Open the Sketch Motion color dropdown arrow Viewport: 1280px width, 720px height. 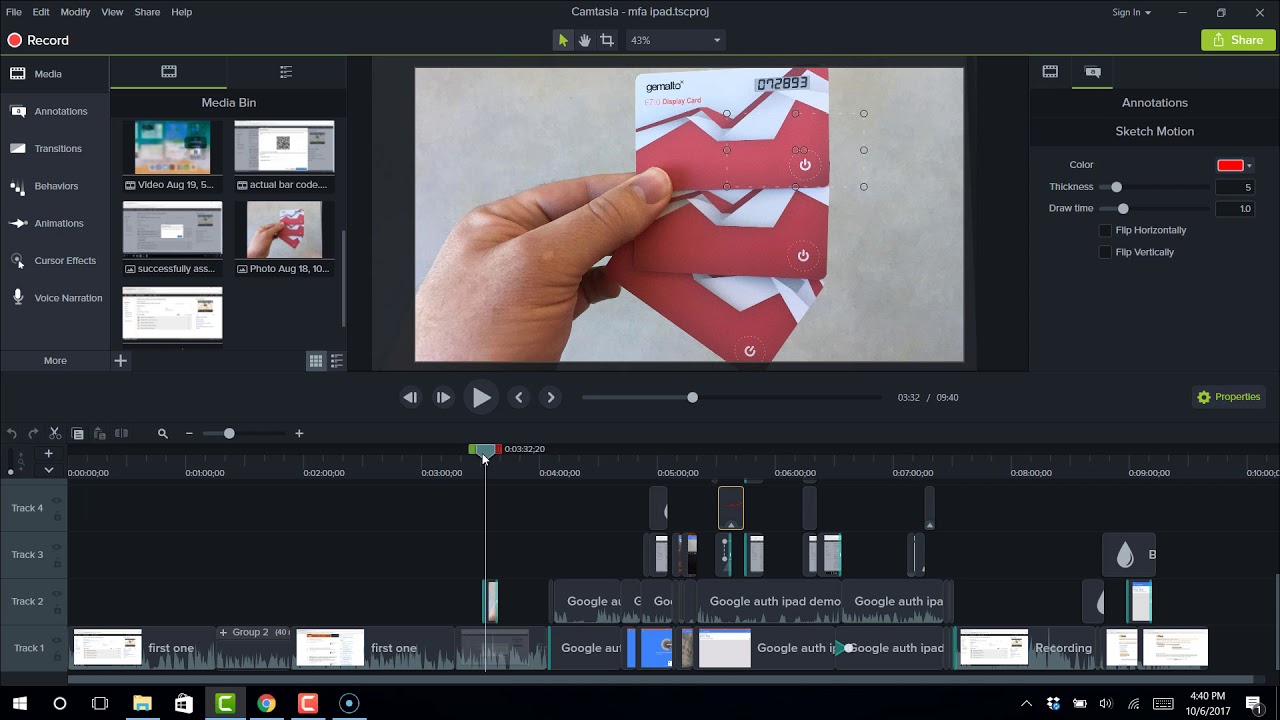click(x=1249, y=166)
